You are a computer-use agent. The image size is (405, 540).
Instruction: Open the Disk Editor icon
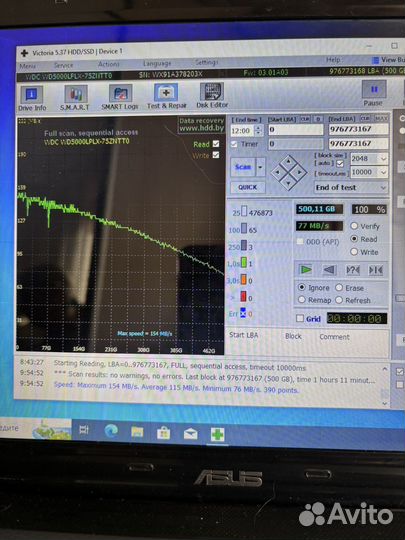pyautogui.click(x=212, y=96)
